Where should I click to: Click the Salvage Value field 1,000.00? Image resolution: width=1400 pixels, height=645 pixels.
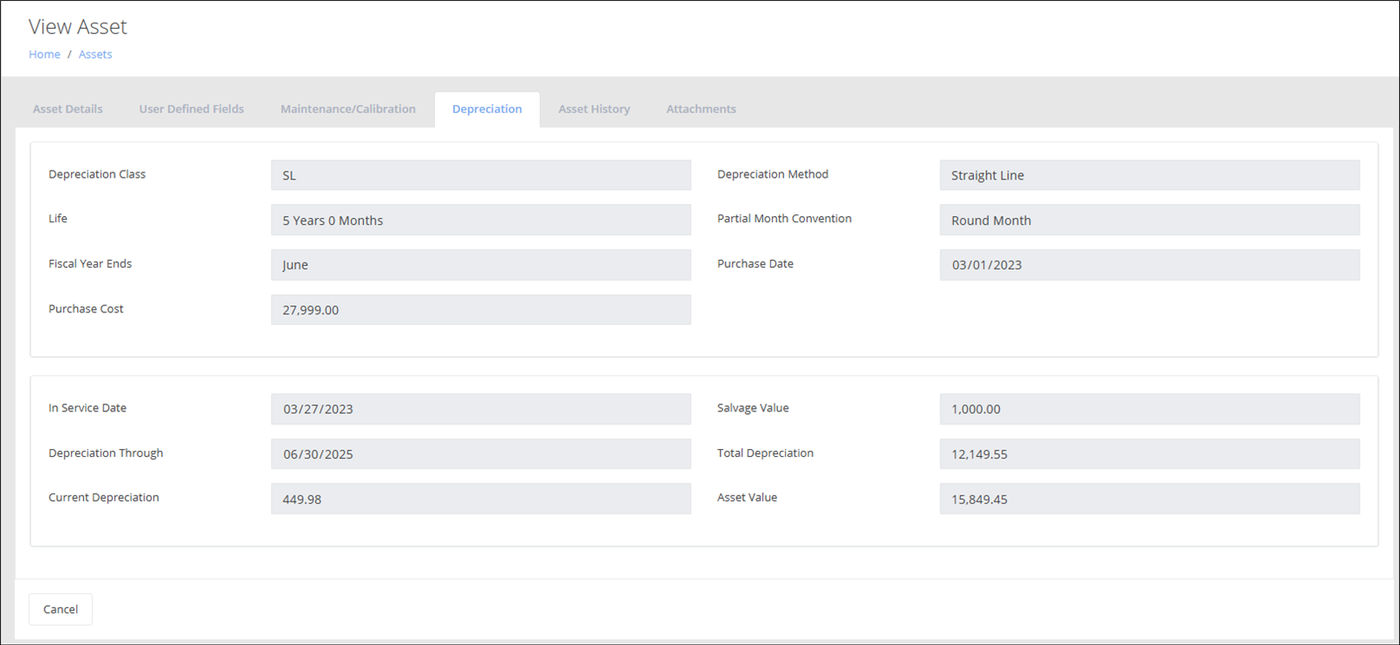(x=1150, y=409)
